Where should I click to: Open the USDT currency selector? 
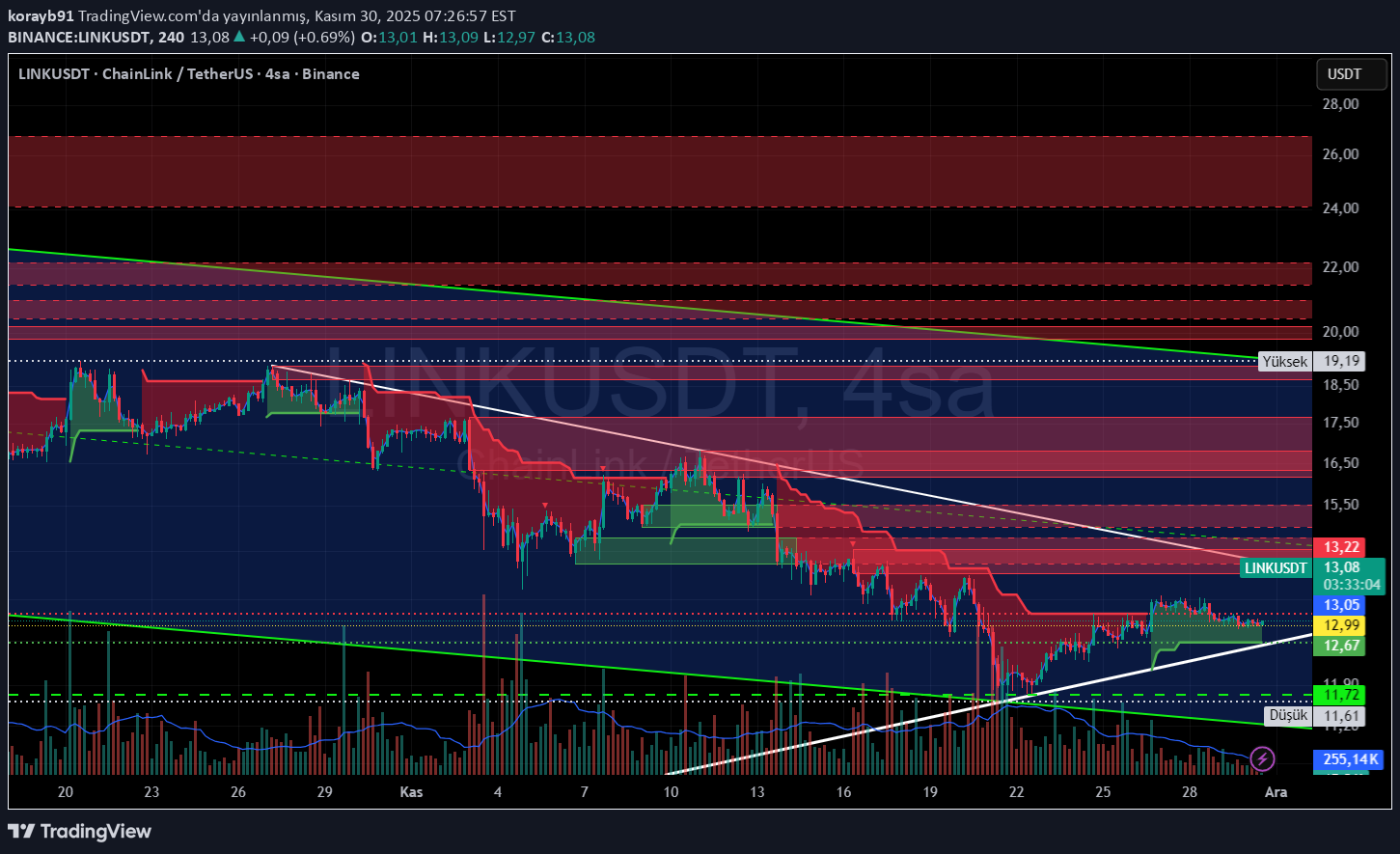coord(1344,74)
